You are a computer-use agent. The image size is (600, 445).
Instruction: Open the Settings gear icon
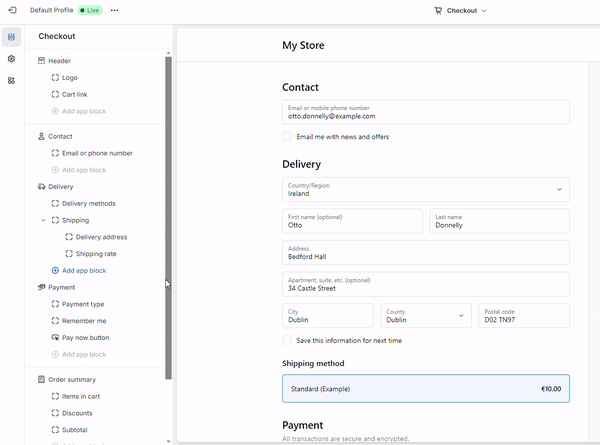(x=11, y=59)
